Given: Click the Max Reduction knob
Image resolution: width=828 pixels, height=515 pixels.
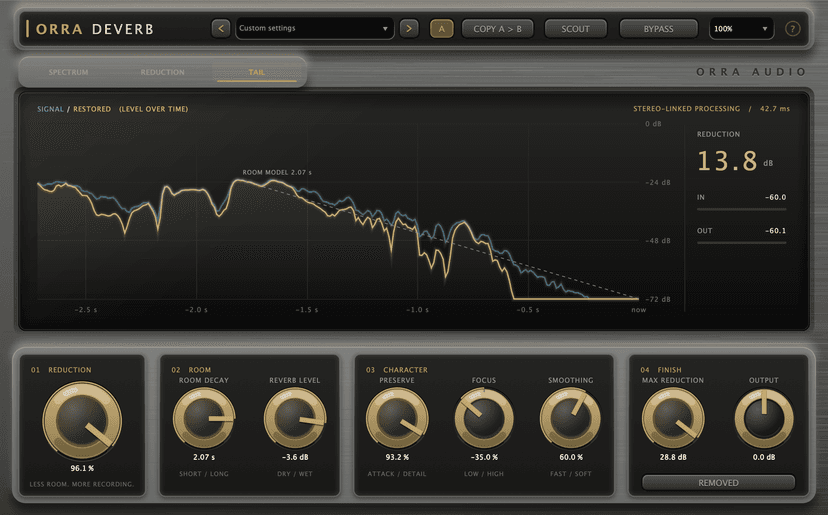Looking at the screenshot, I should tap(673, 418).
